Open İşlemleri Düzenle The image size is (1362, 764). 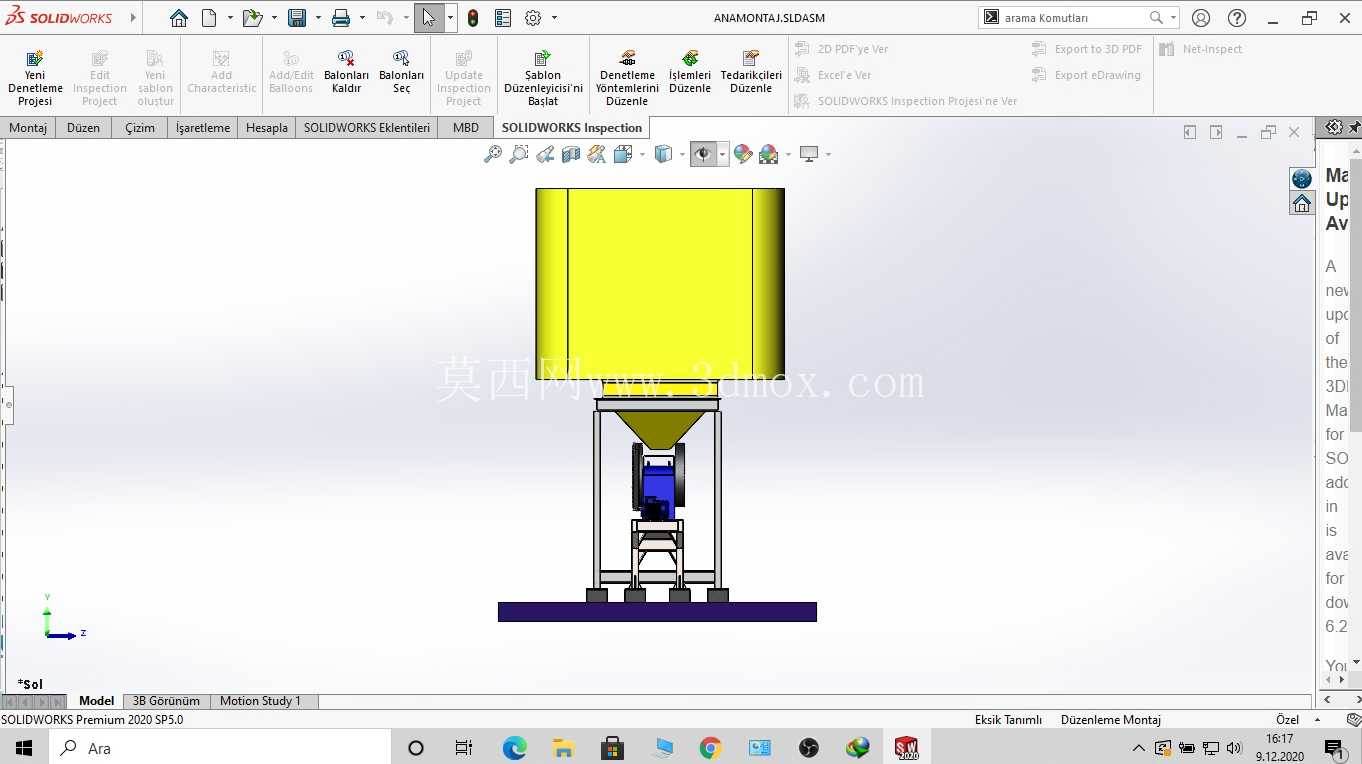[690, 72]
